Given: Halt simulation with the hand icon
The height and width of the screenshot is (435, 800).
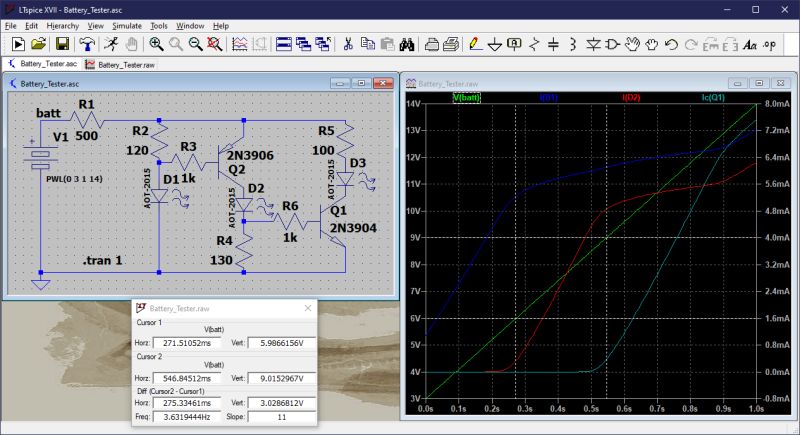Looking at the screenshot, I should (132, 44).
